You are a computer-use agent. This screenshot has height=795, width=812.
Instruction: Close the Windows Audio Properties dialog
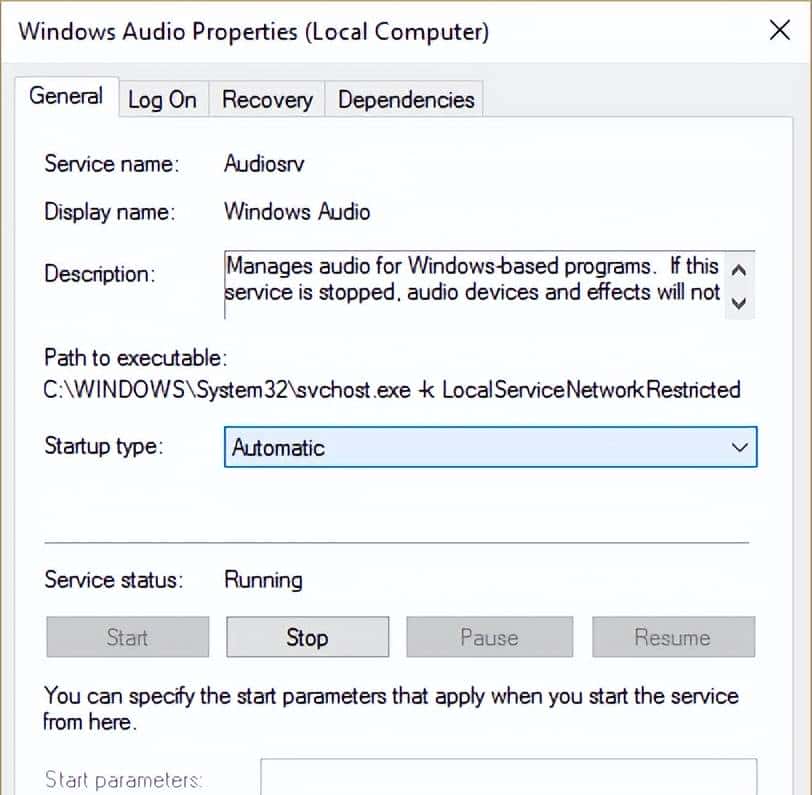[779, 30]
